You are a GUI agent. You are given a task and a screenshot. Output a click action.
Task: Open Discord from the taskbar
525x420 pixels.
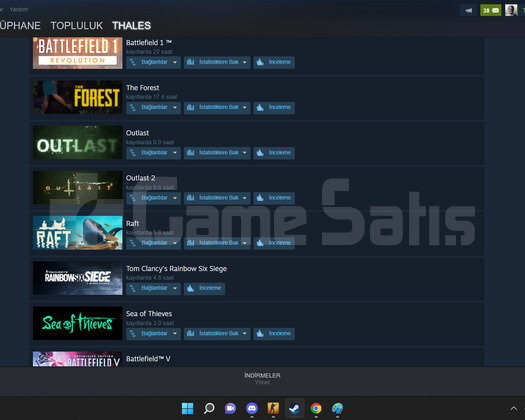pos(252,408)
